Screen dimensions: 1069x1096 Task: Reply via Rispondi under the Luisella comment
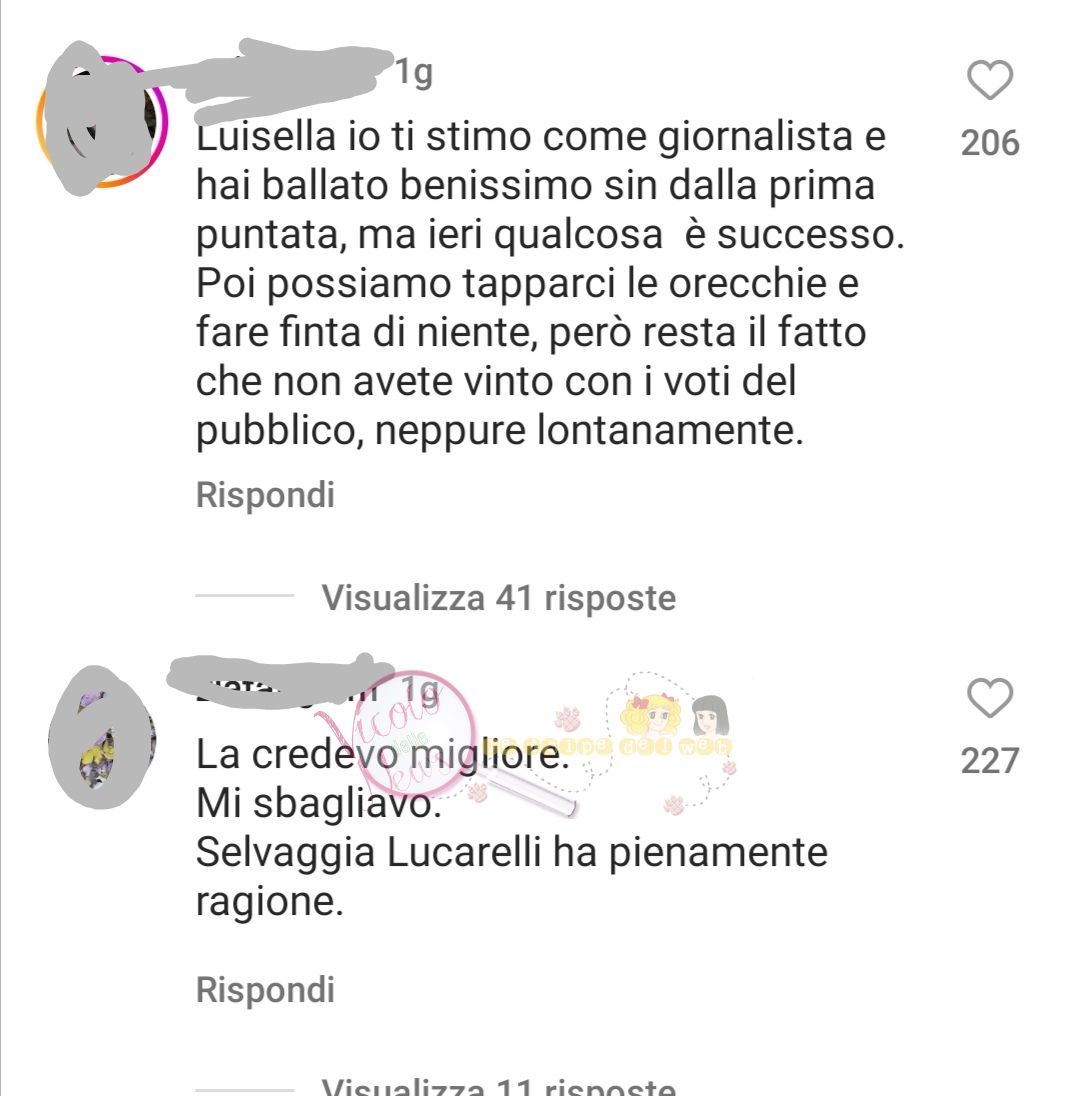pyautogui.click(x=265, y=495)
